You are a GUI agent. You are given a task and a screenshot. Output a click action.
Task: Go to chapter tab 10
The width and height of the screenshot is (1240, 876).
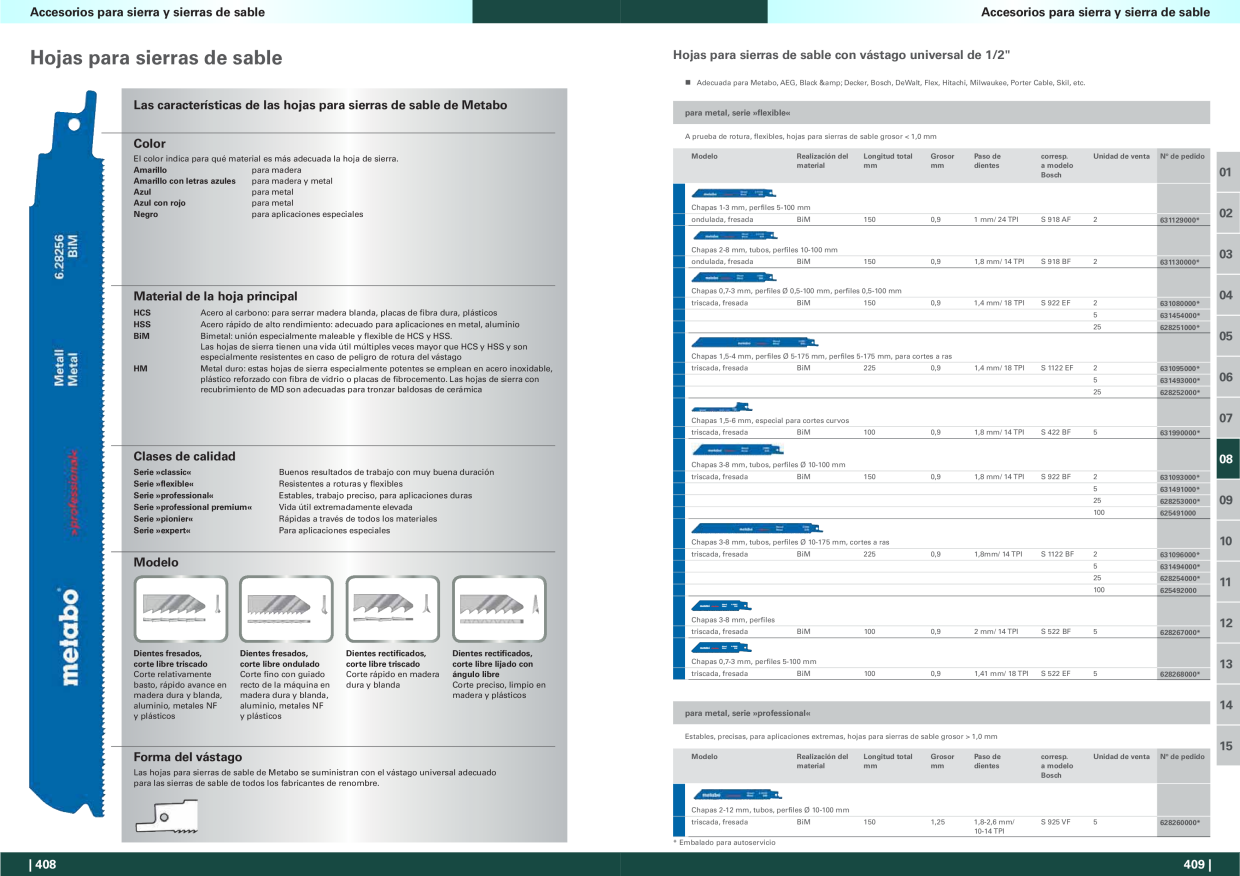(x=1226, y=541)
